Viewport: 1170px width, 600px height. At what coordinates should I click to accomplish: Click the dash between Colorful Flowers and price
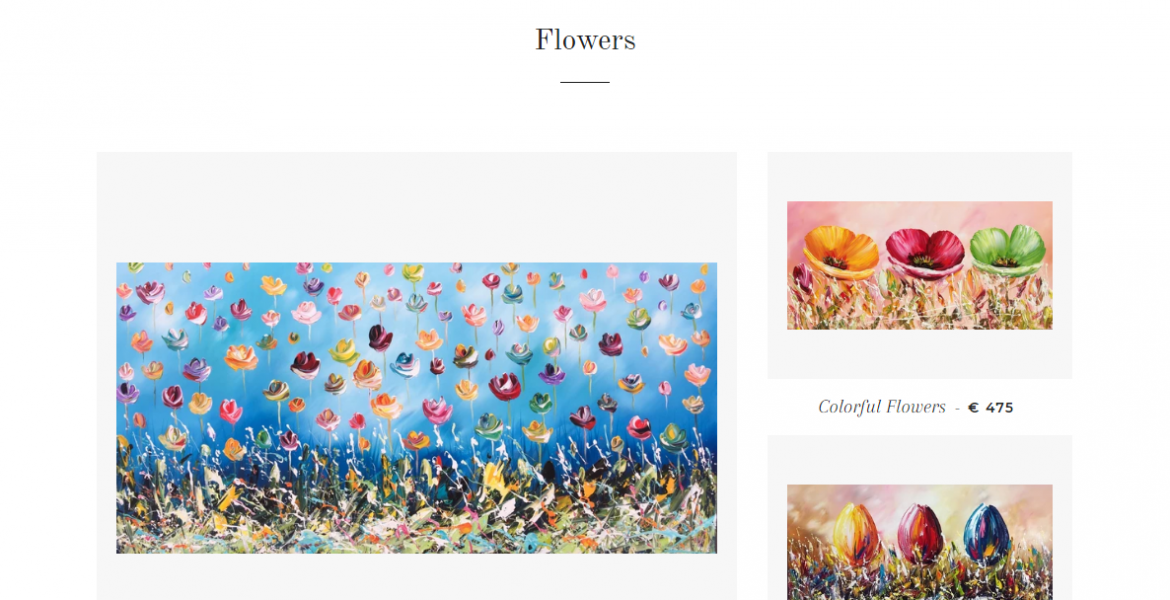coord(957,408)
